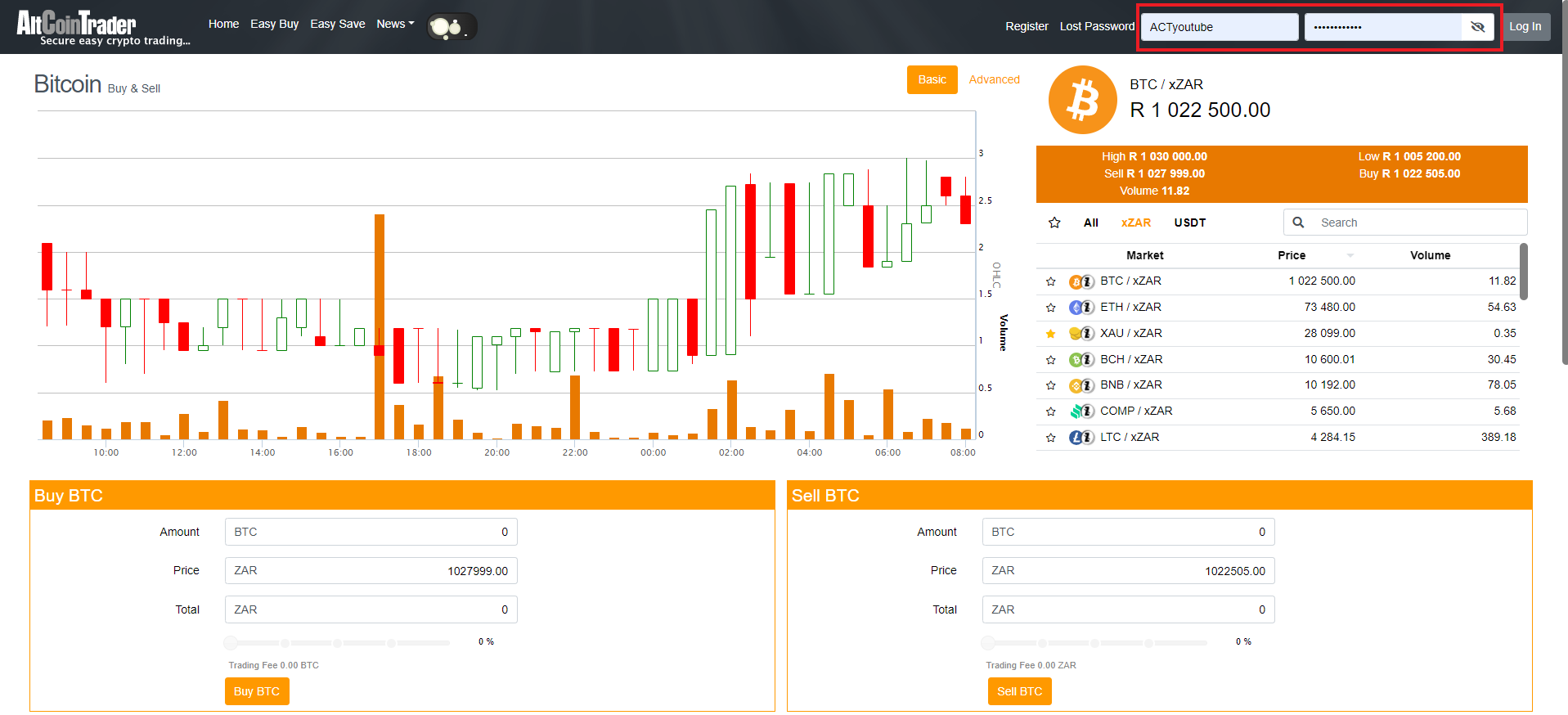Click the page scrollbar on right edge
The height and width of the screenshot is (715, 1568).
click(1564, 184)
